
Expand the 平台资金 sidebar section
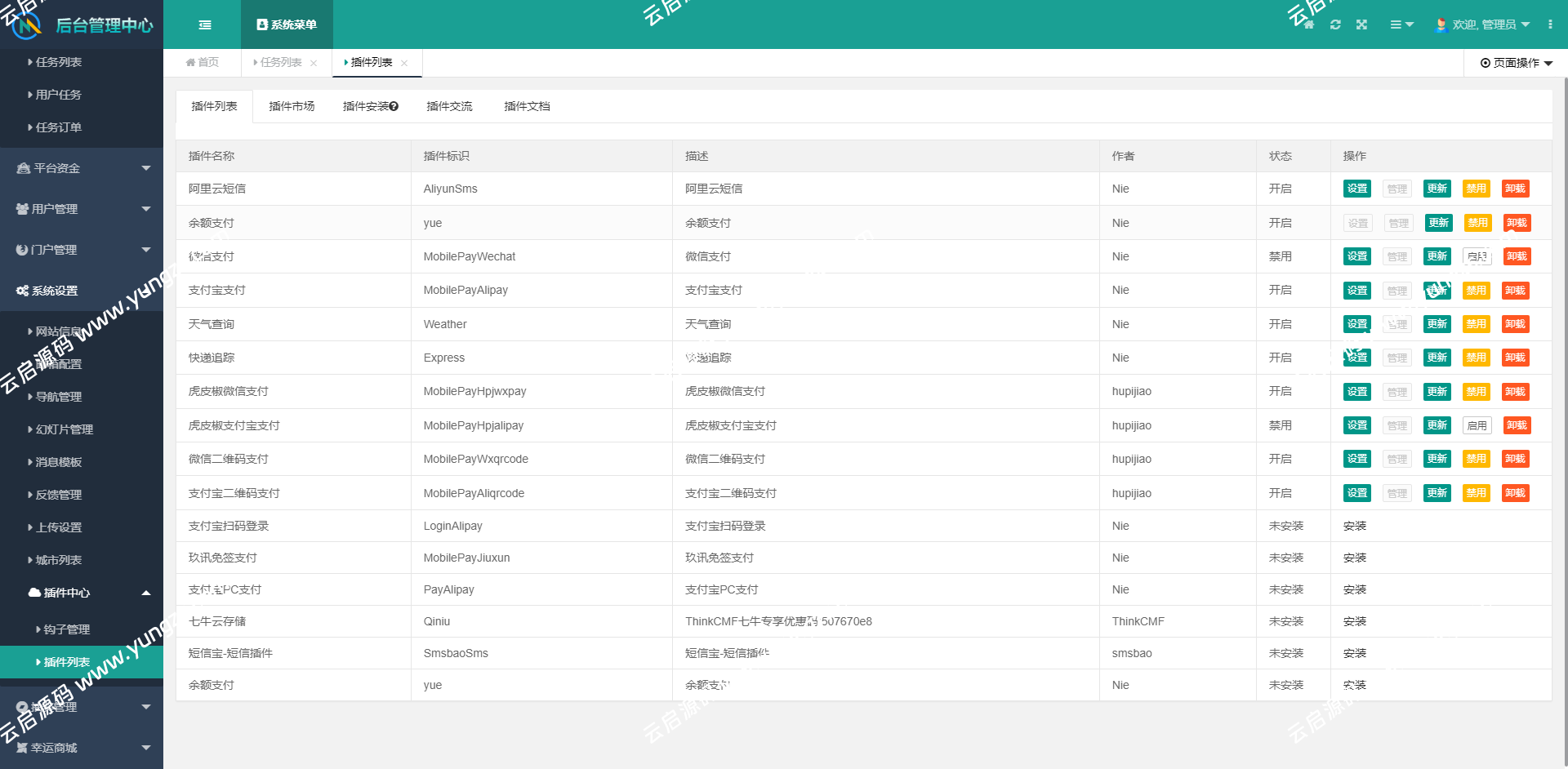coord(82,167)
